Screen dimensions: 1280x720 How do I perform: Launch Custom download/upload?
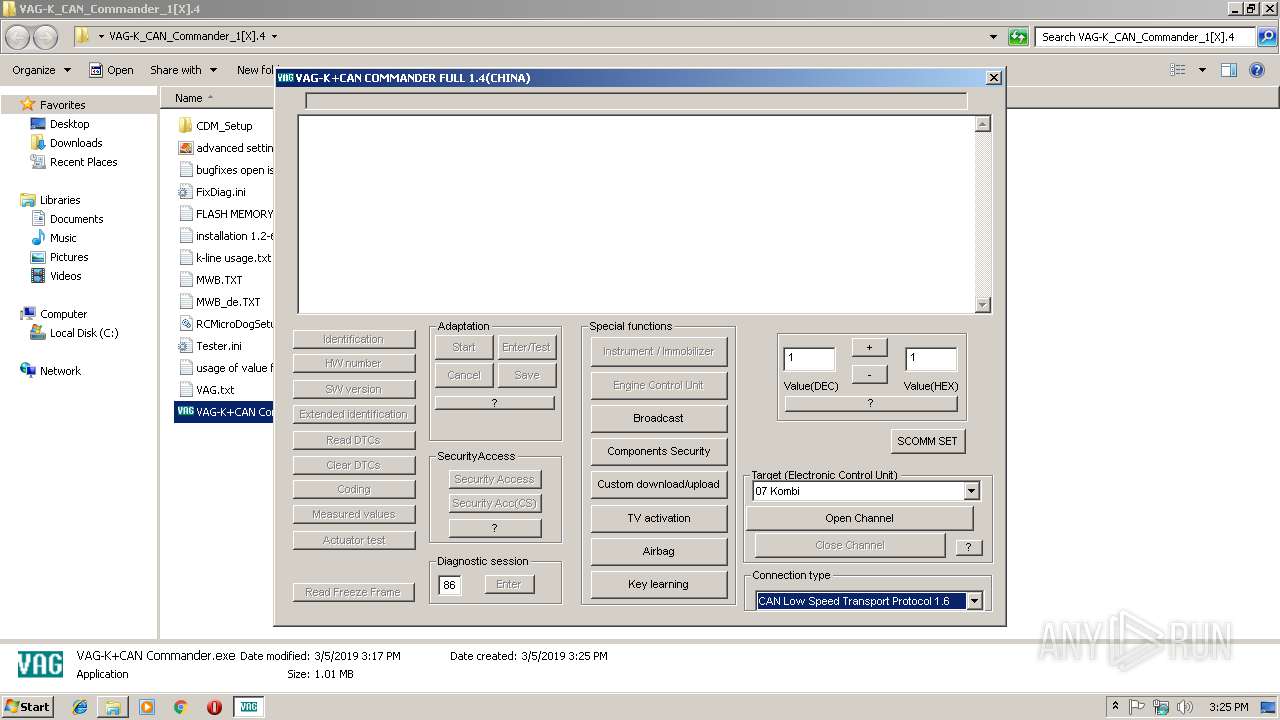pos(658,484)
